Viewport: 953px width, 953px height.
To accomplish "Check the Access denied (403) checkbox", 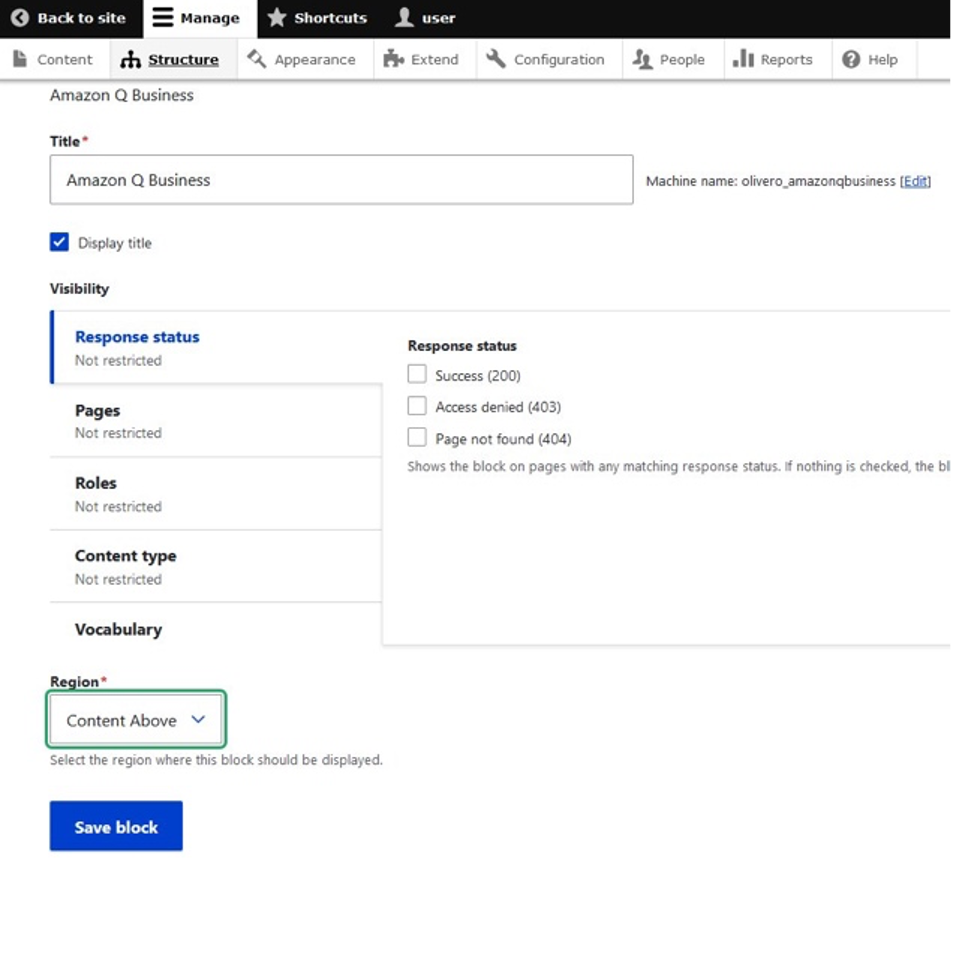I will (417, 405).
